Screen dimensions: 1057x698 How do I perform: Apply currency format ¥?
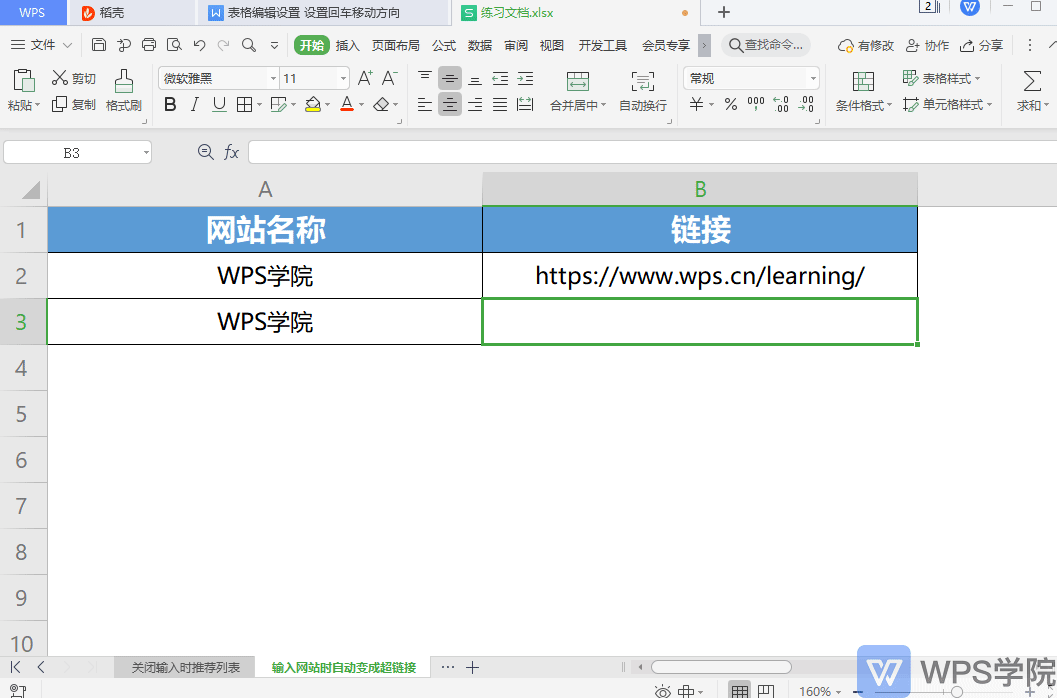(696, 105)
